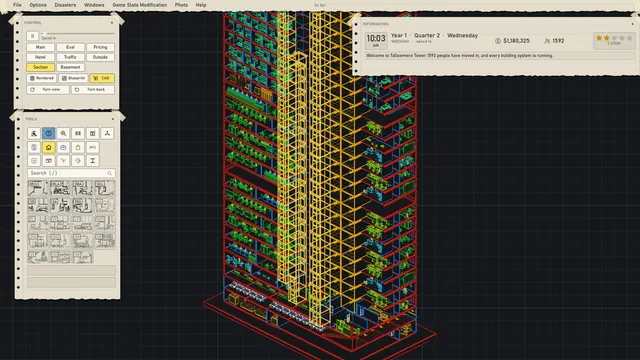
Task: Toggle the highlighted Section view
Action: (x=40, y=67)
